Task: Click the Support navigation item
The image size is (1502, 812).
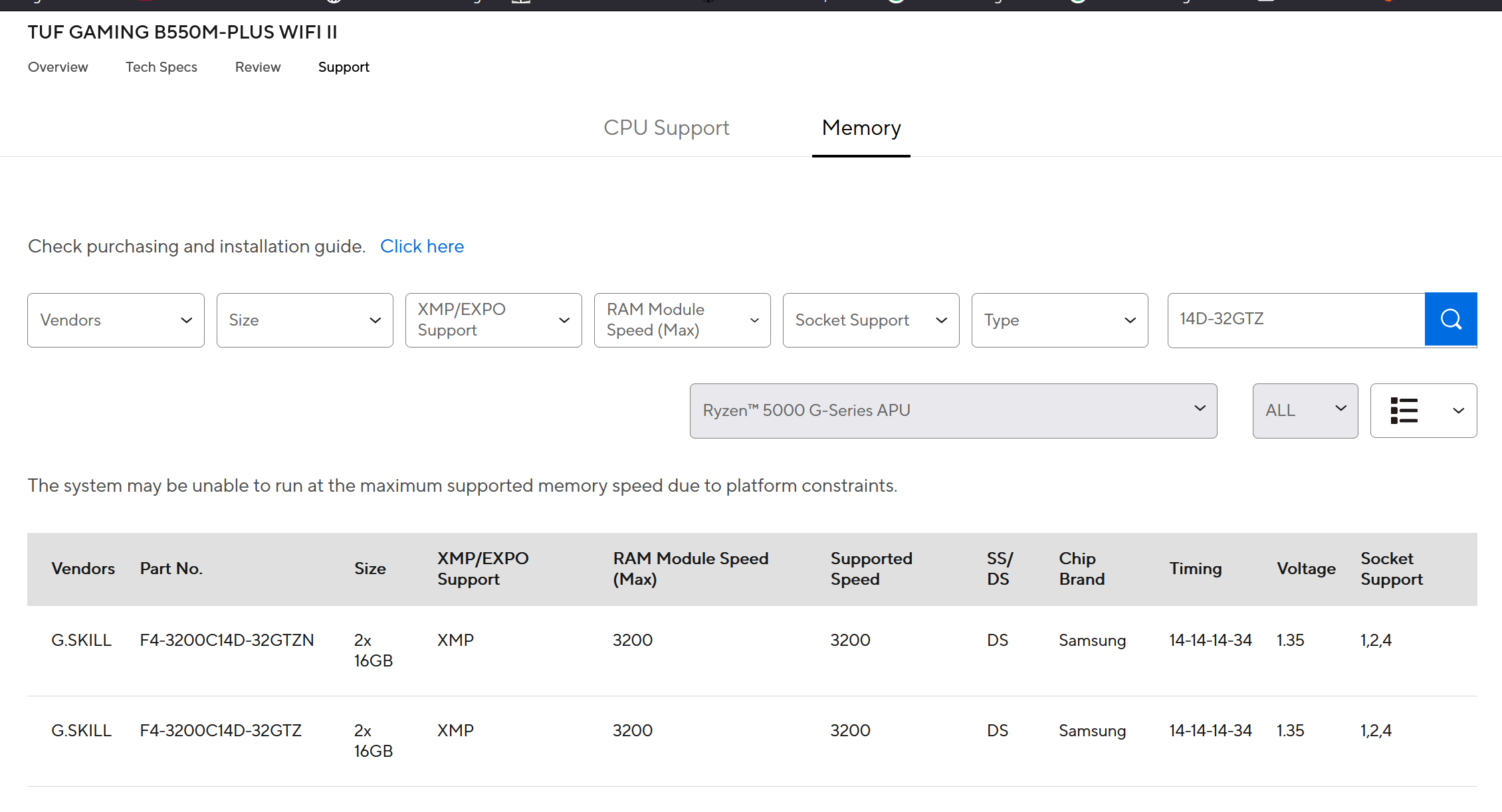Action: coord(344,67)
